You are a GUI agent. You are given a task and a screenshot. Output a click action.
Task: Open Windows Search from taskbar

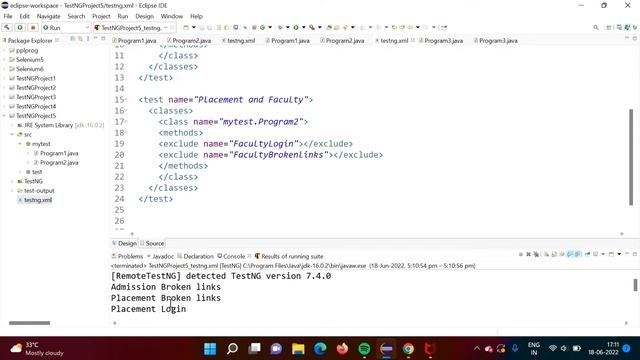232,349
